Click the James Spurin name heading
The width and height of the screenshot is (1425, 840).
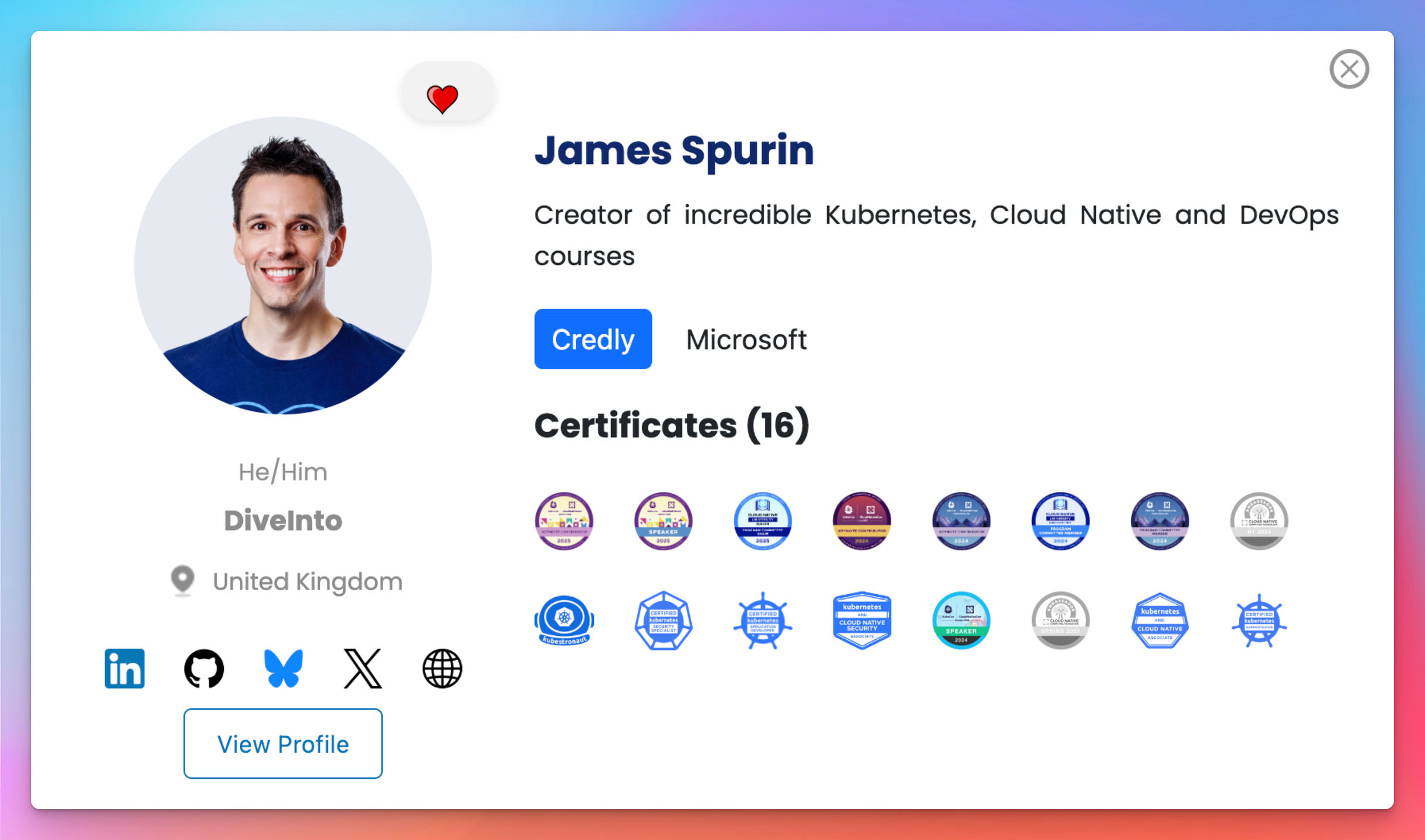(x=674, y=150)
